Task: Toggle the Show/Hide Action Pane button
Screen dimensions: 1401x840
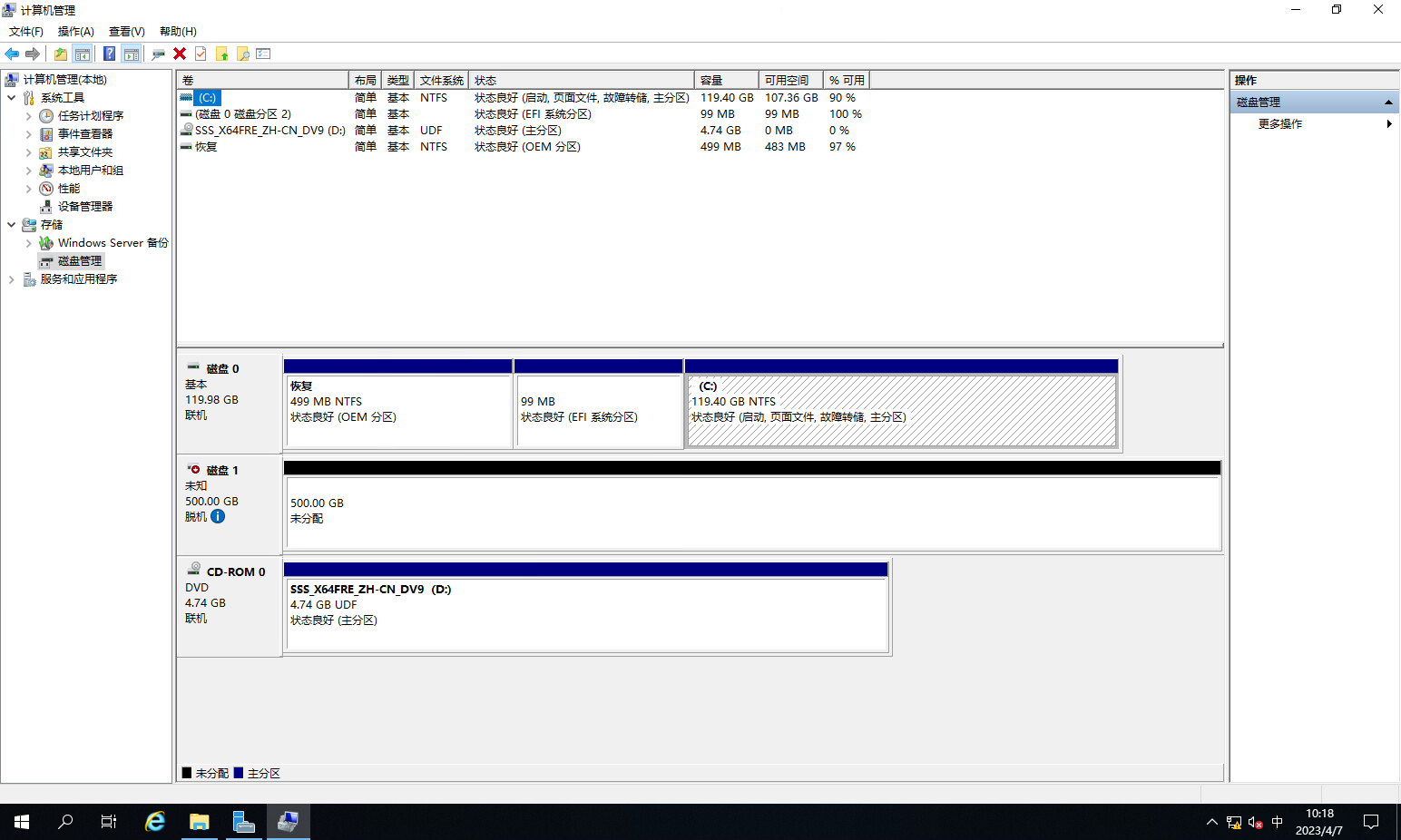Action: pos(132,54)
